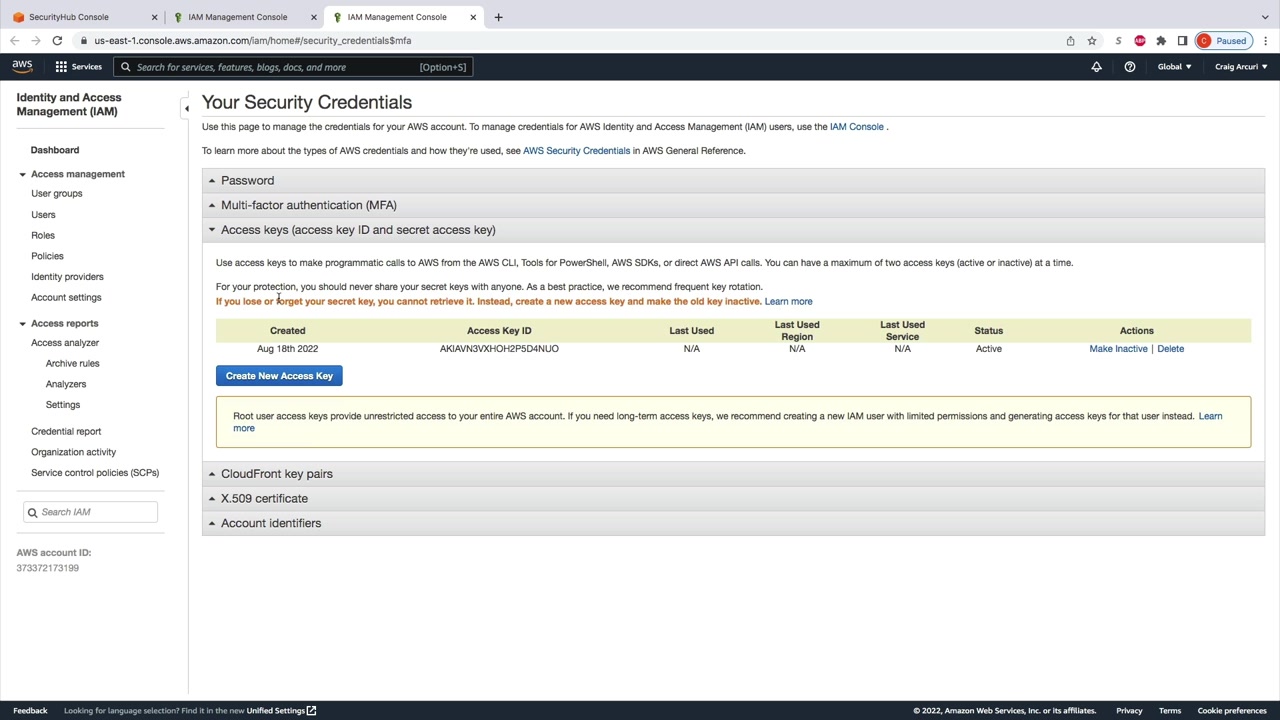1280x720 pixels.
Task: Bookmark this page with the star icon
Action: click(1092, 41)
